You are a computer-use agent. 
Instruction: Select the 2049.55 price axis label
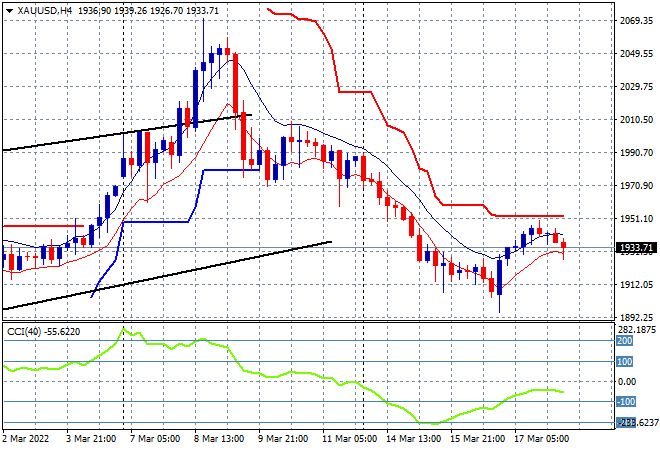tap(636, 53)
